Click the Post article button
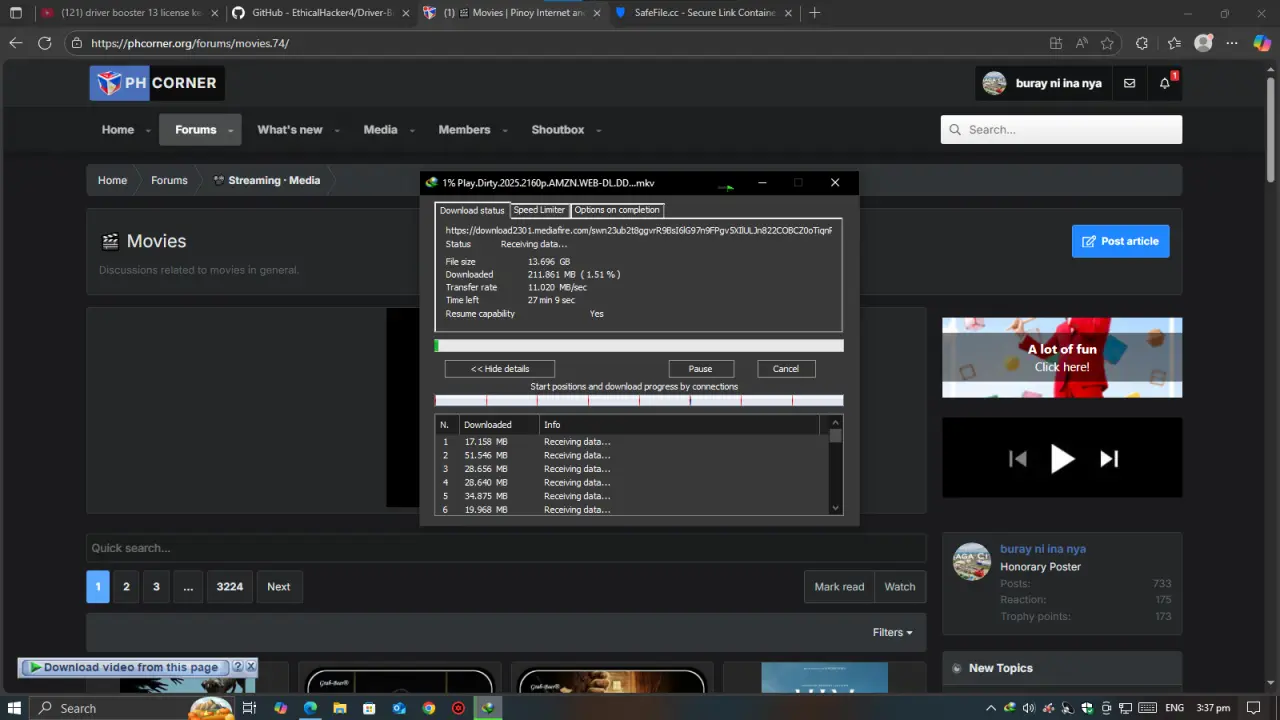 pos(1120,241)
